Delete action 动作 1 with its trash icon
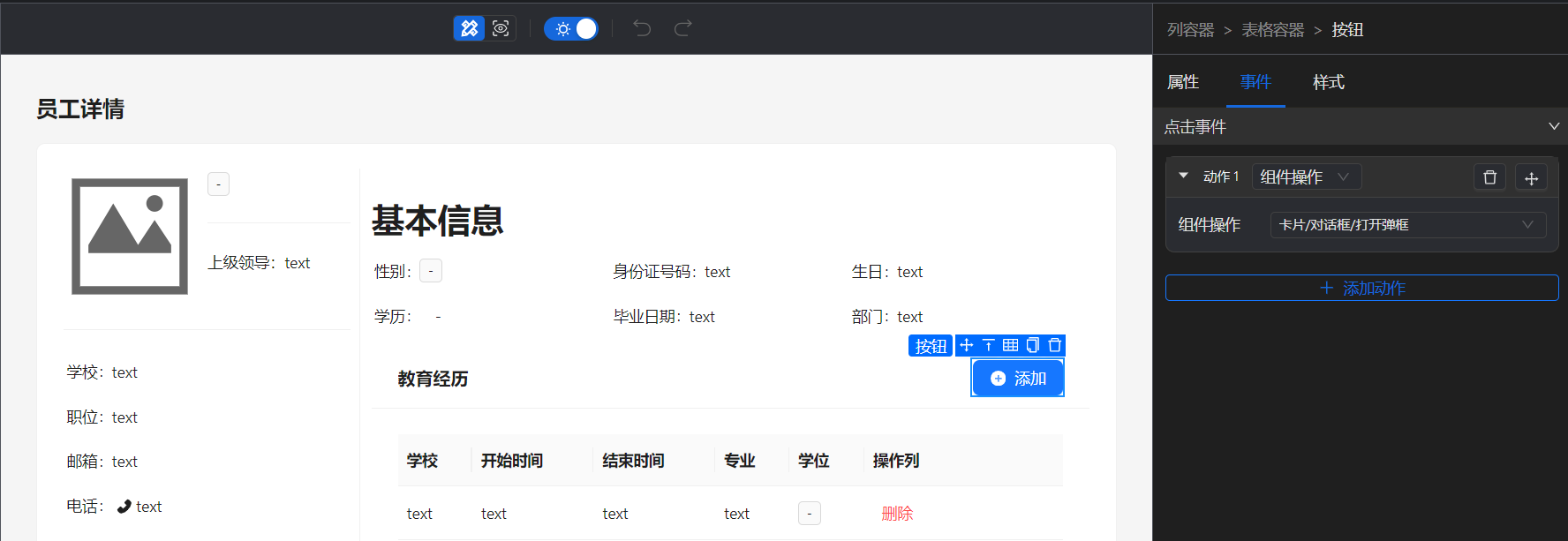 (1489, 177)
